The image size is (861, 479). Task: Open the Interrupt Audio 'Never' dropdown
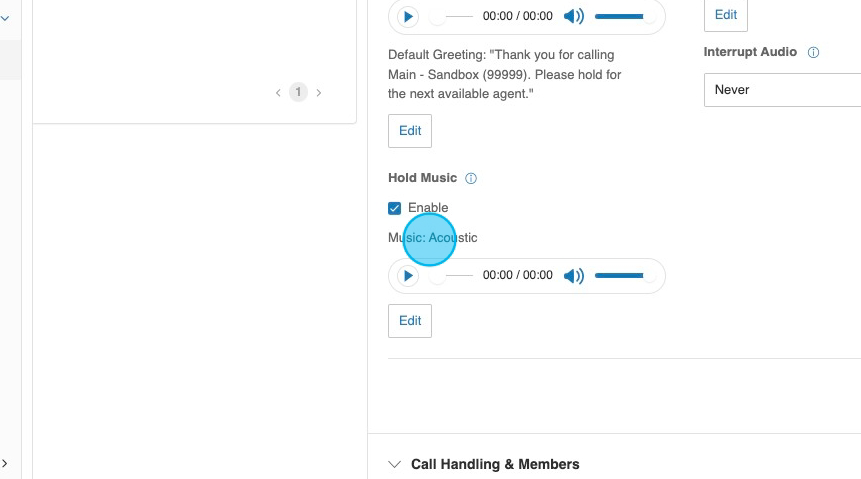tap(782, 90)
